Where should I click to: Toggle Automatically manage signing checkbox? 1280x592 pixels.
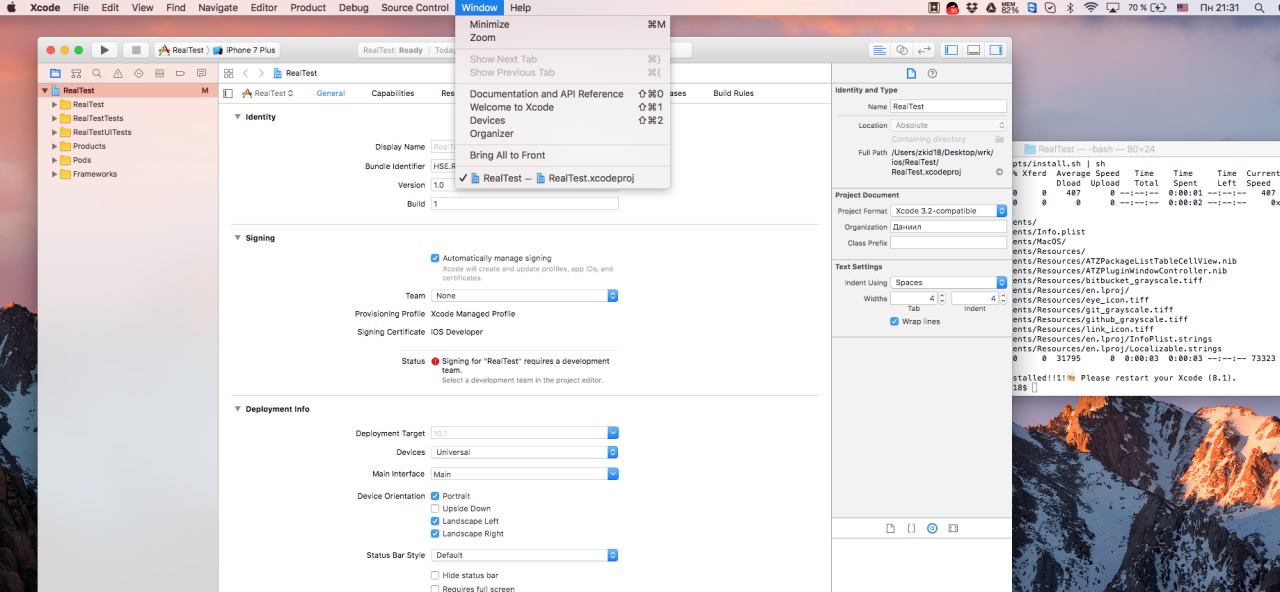(x=435, y=258)
